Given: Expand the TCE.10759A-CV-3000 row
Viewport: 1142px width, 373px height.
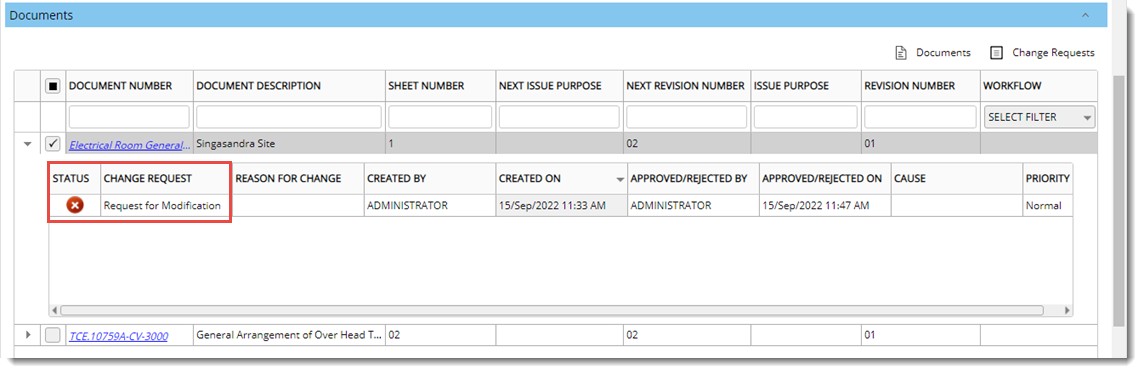Looking at the screenshot, I should pos(28,335).
